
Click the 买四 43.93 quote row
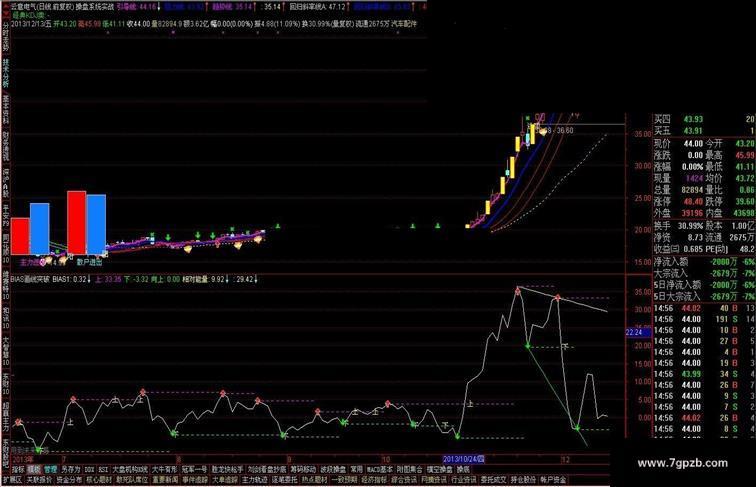pyautogui.click(x=704, y=119)
